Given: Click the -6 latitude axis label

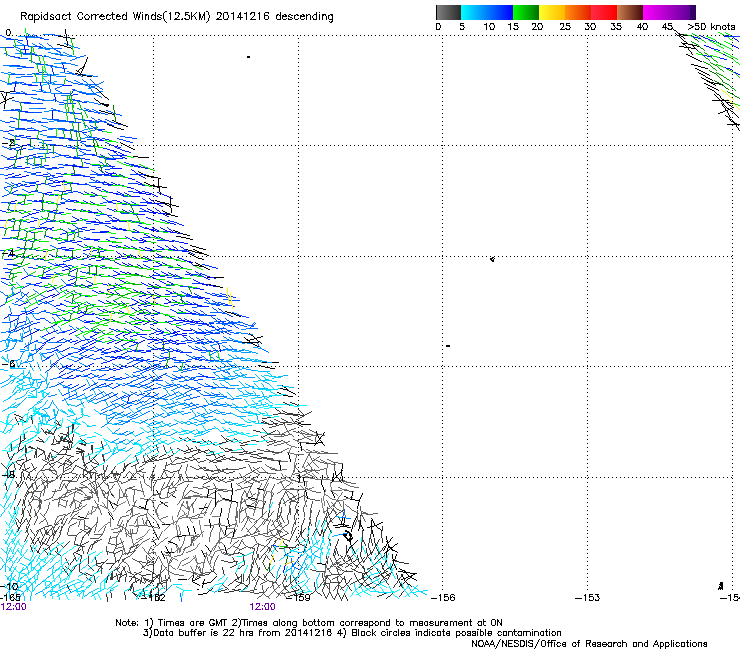Looking at the screenshot, I should point(8,364).
